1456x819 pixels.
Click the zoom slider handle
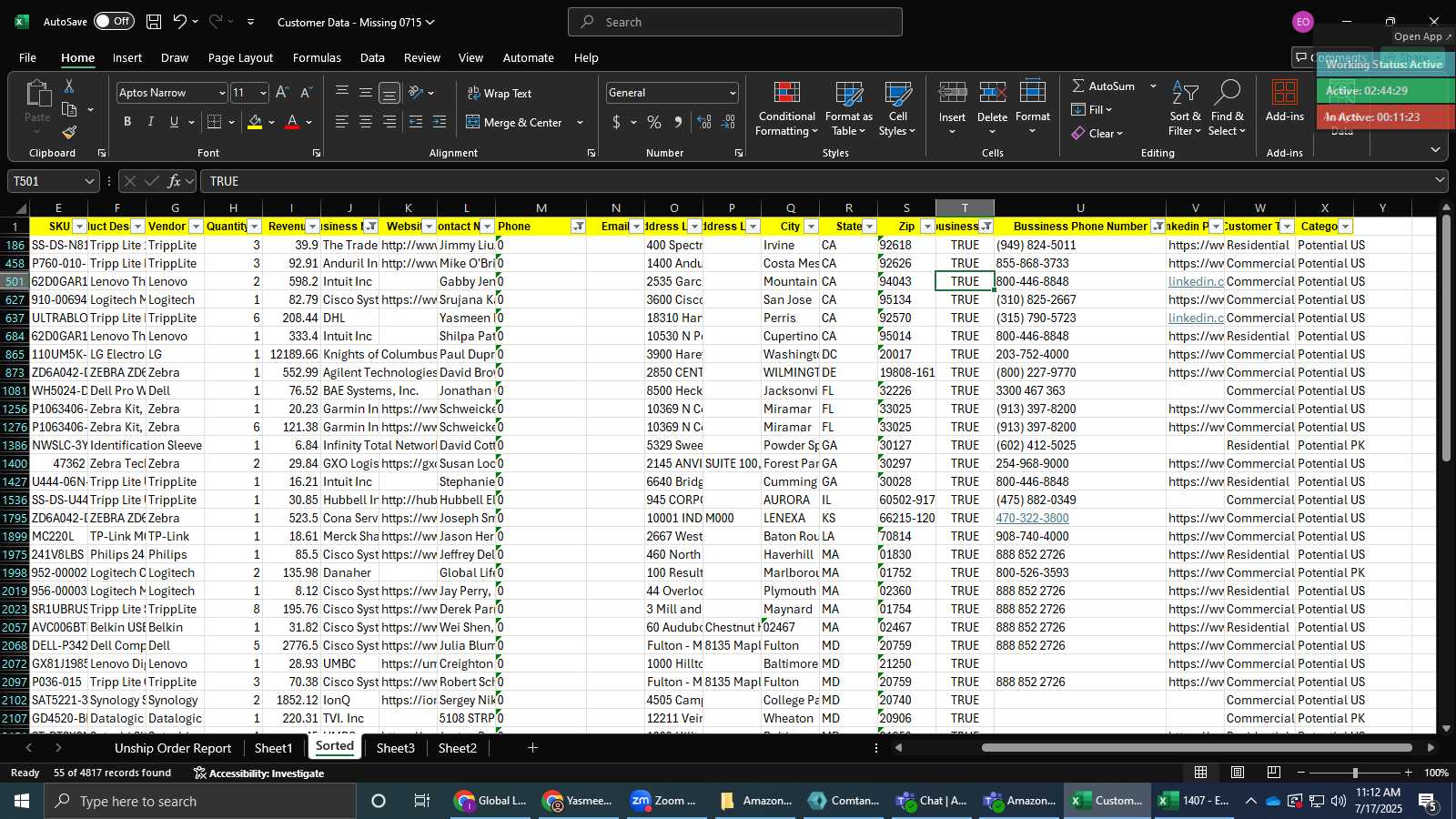pos(1355,773)
